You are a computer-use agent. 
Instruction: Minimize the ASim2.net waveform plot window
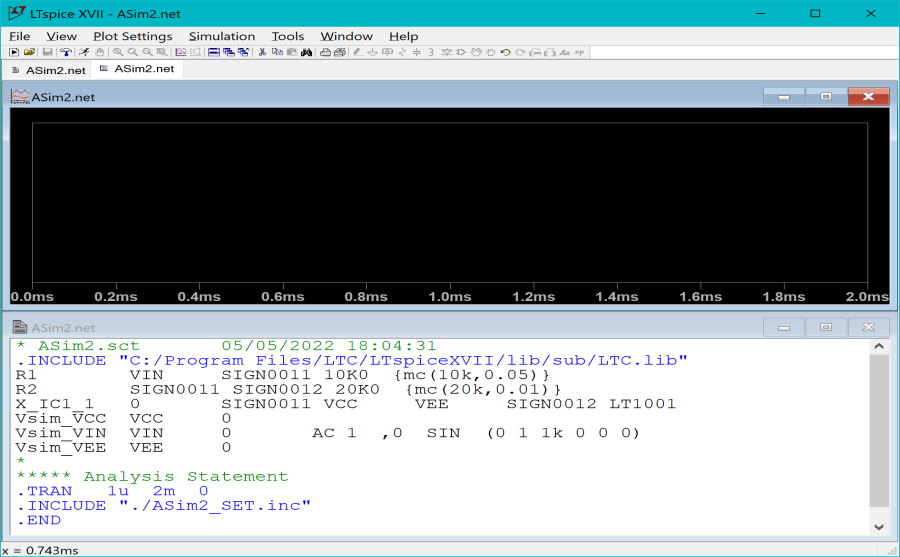click(784, 96)
